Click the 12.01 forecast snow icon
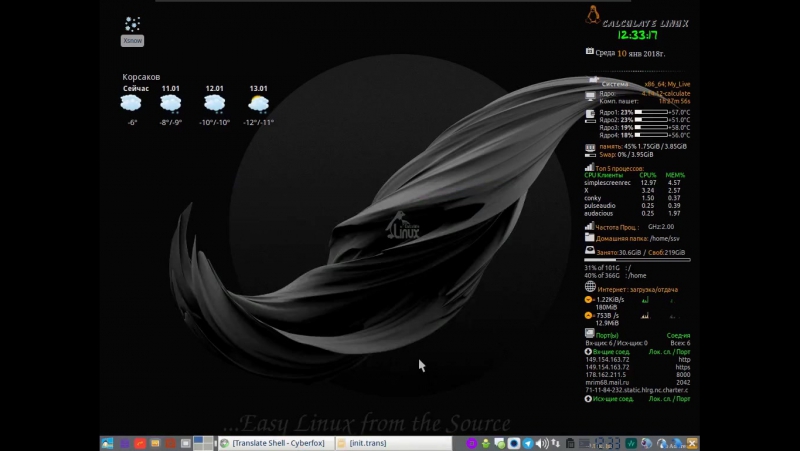This screenshot has width=800, height=451. pyautogui.click(x=214, y=103)
